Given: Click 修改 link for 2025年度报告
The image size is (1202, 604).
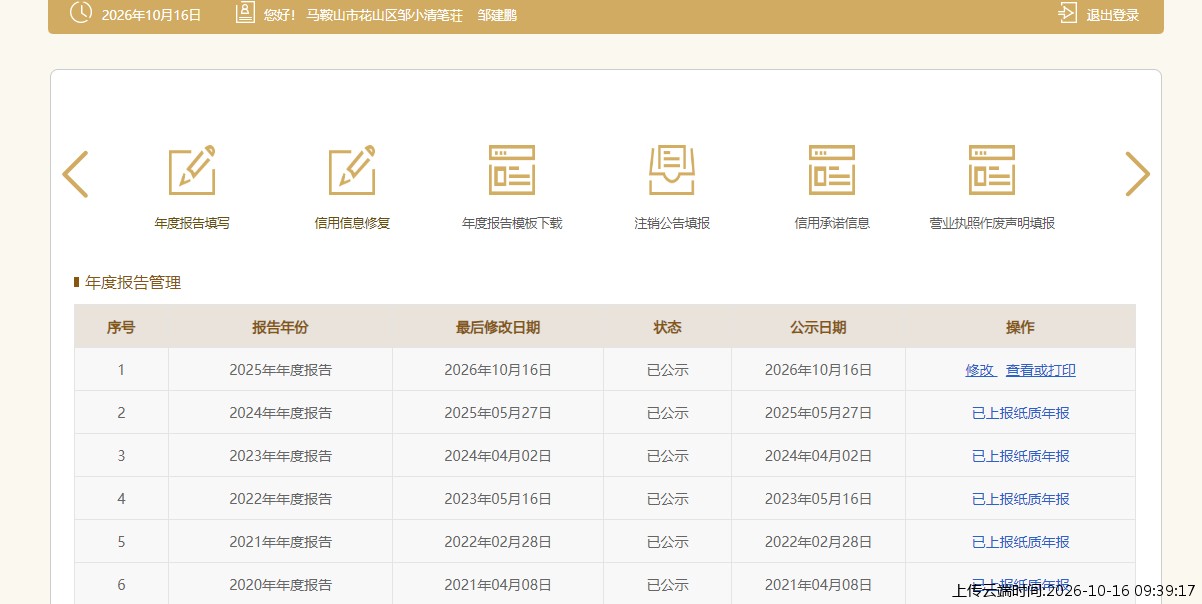Looking at the screenshot, I should click(979, 370).
